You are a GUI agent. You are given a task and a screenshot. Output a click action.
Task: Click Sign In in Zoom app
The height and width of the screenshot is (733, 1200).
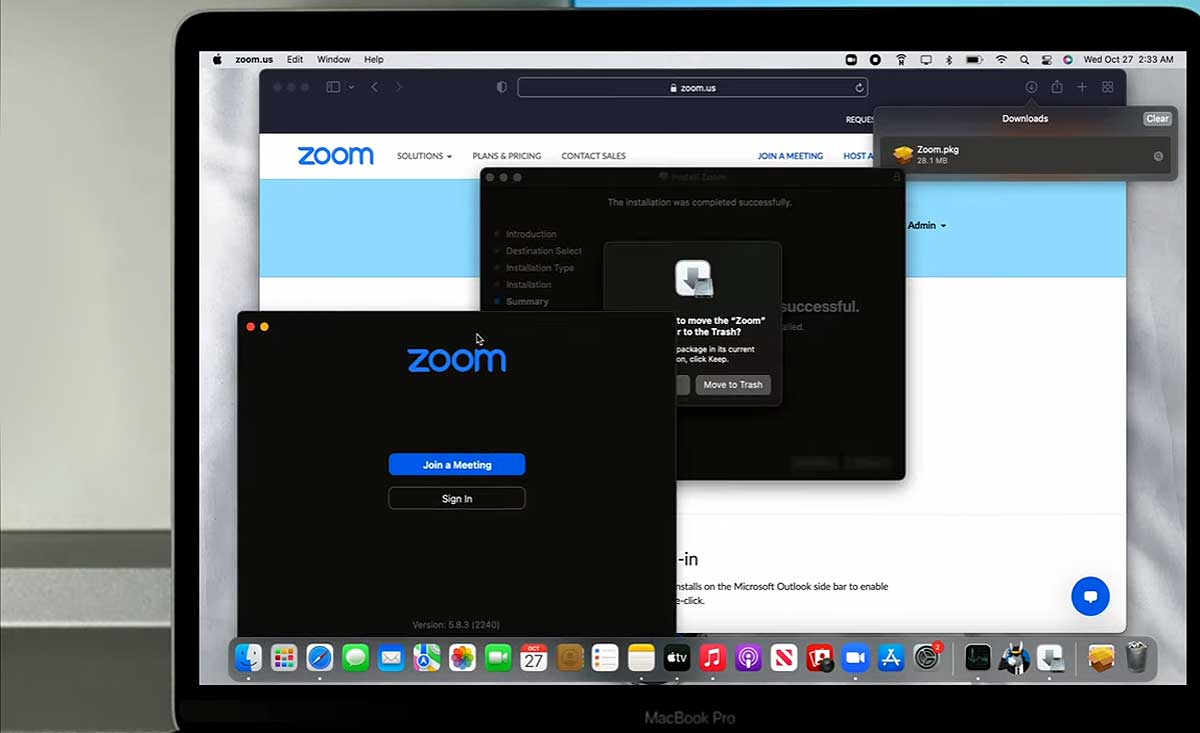click(x=457, y=498)
